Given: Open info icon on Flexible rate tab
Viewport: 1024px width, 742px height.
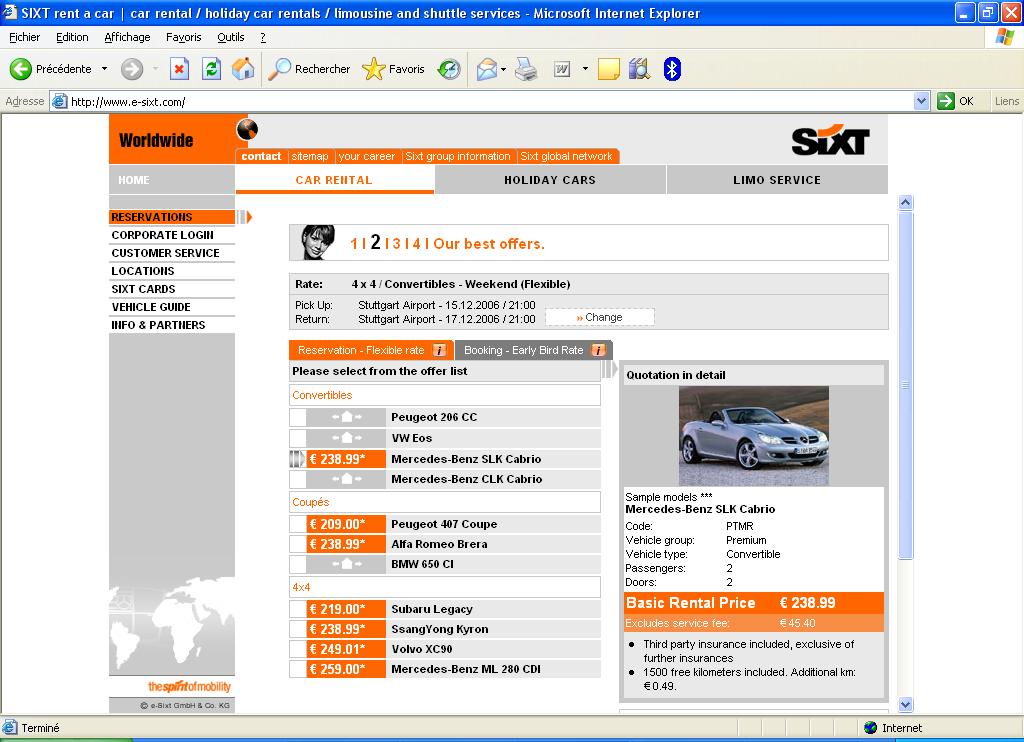Looking at the screenshot, I should [x=439, y=350].
